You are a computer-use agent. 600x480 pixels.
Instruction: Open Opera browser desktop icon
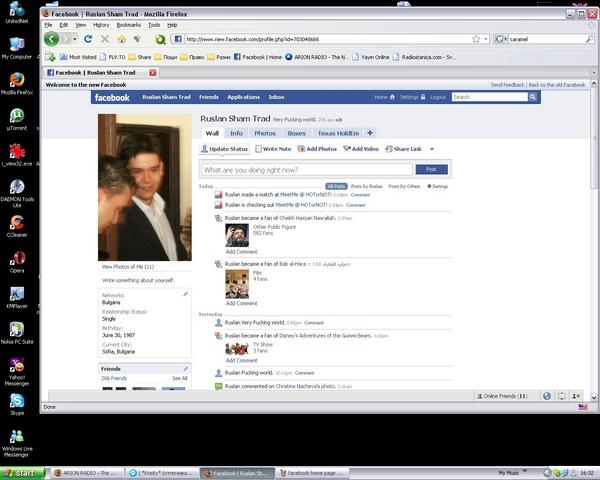click(x=17, y=262)
